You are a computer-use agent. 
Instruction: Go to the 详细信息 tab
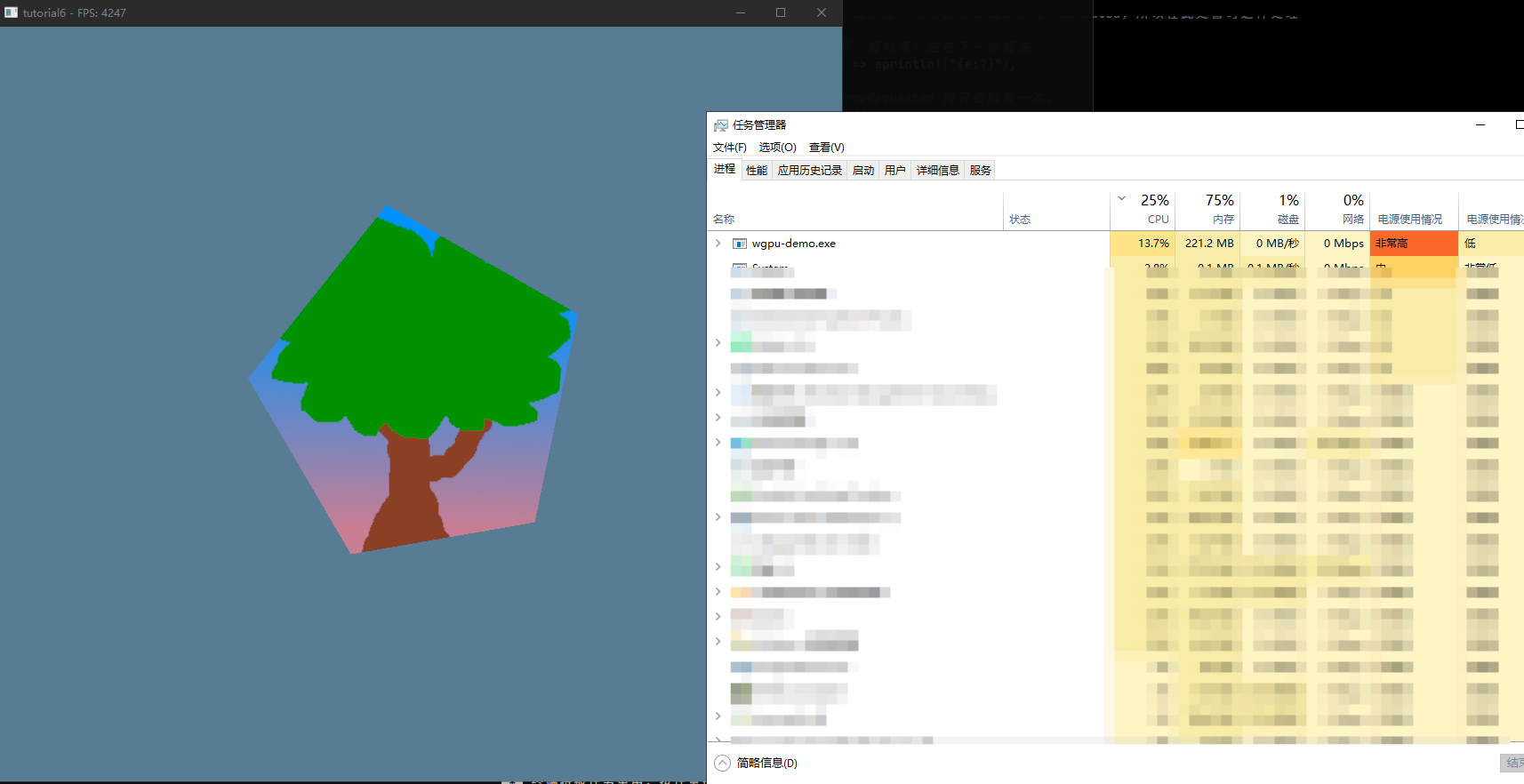point(938,170)
